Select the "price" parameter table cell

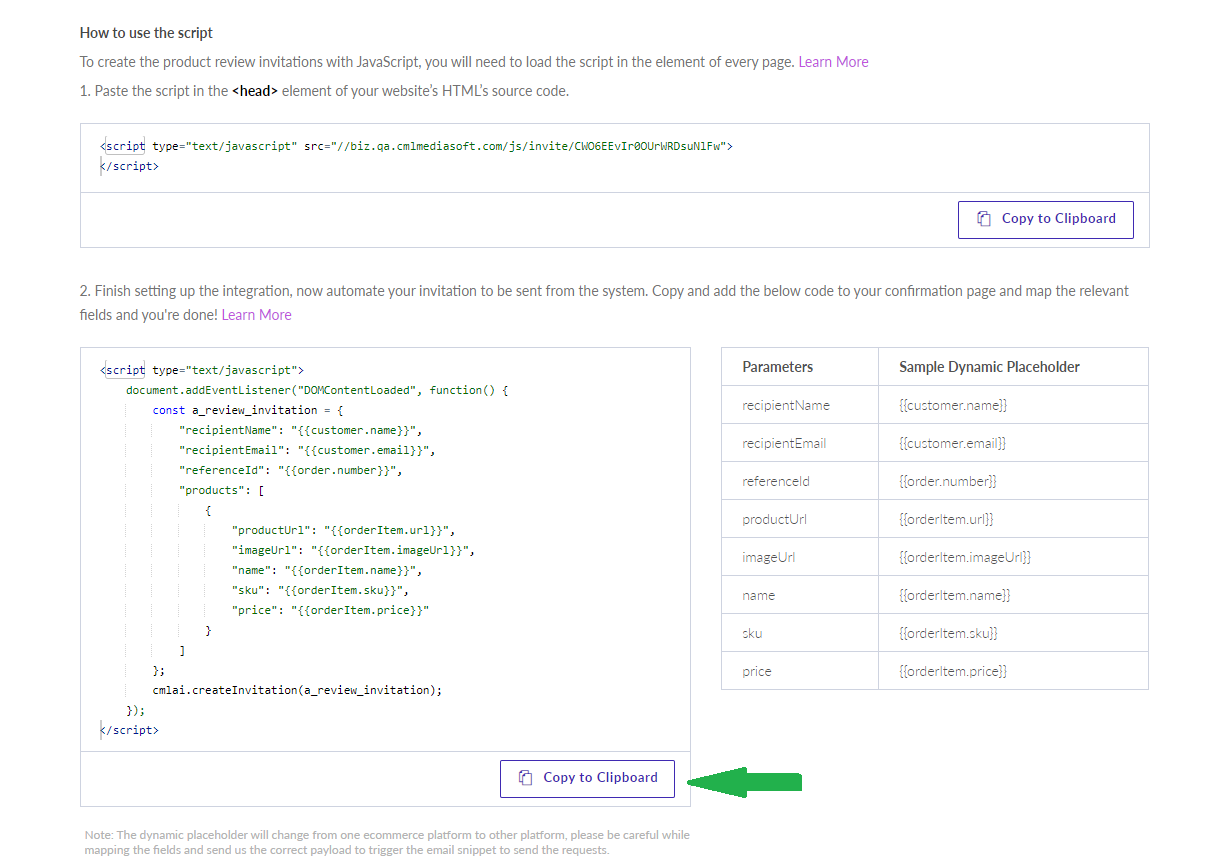pyautogui.click(x=800, y=671)
